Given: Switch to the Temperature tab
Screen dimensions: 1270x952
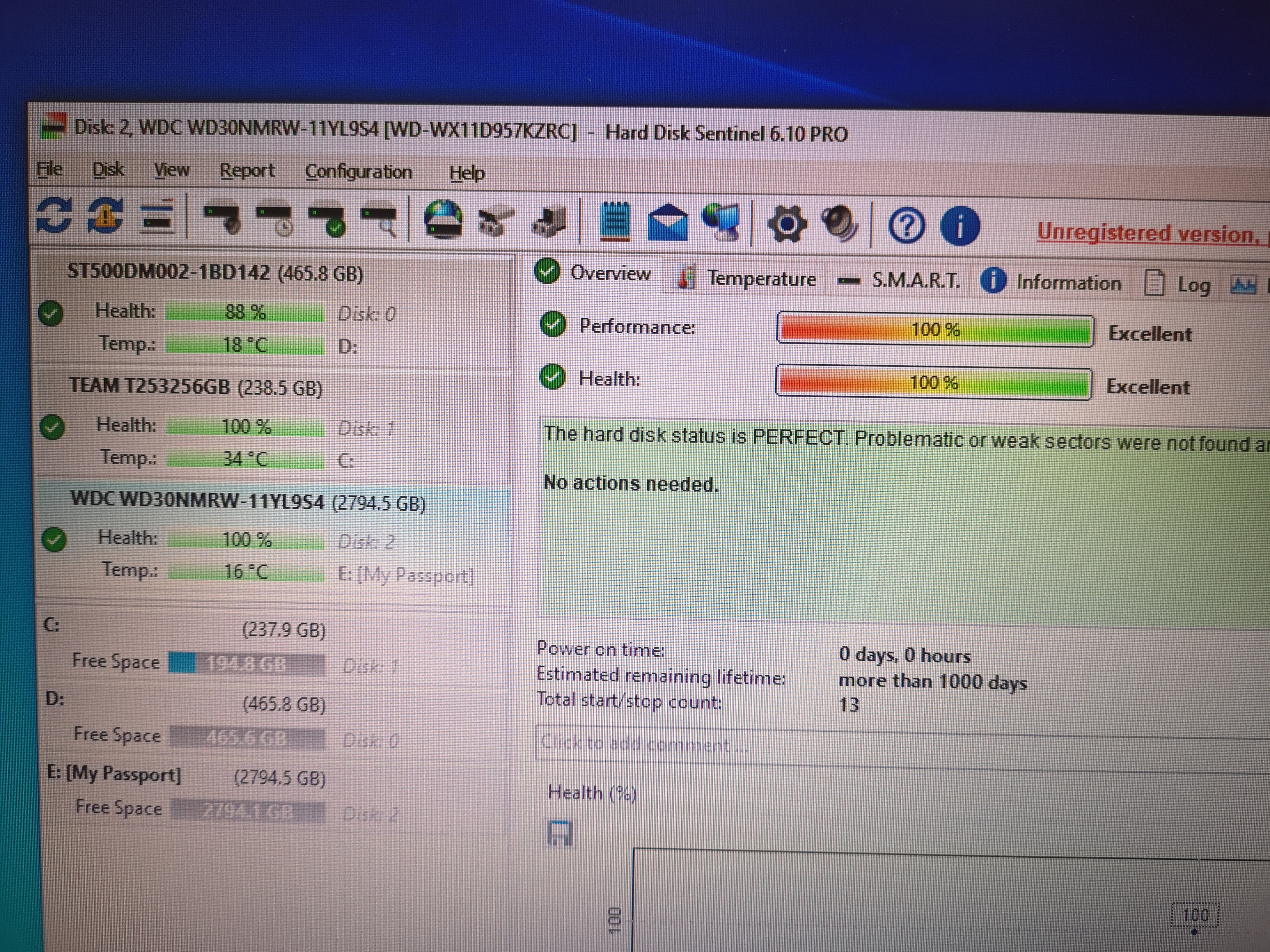Looking at the screenshot, I should pos(747,278).
